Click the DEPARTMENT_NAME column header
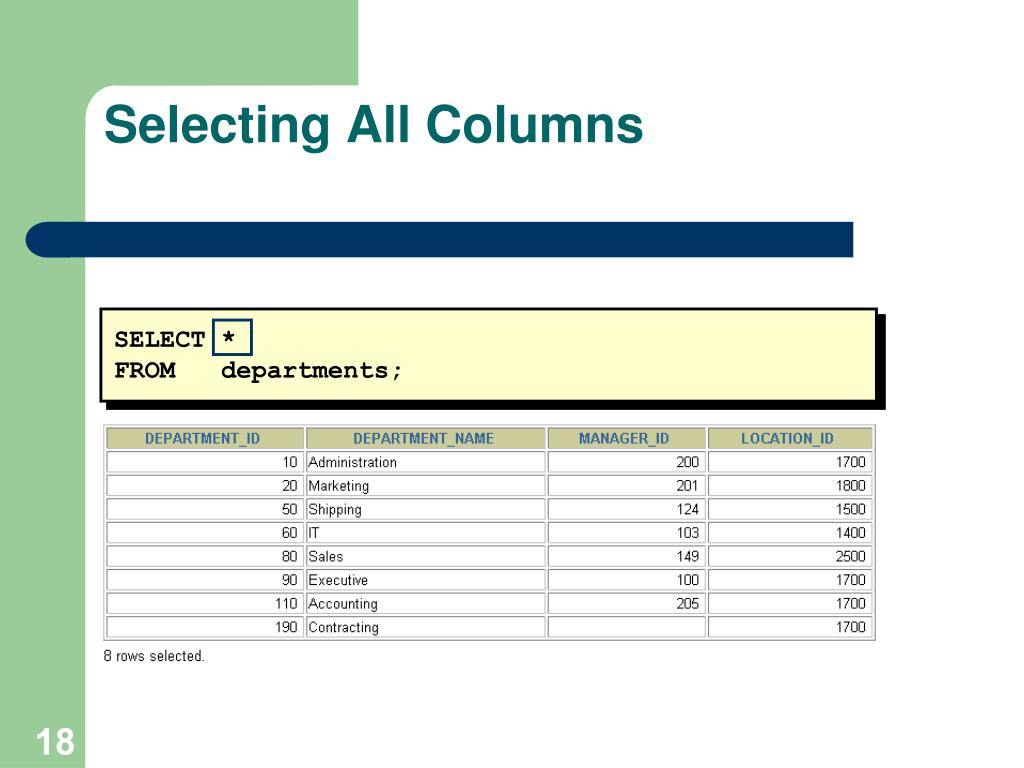This screenshot has height=768, width=1024. coord(425,438)
